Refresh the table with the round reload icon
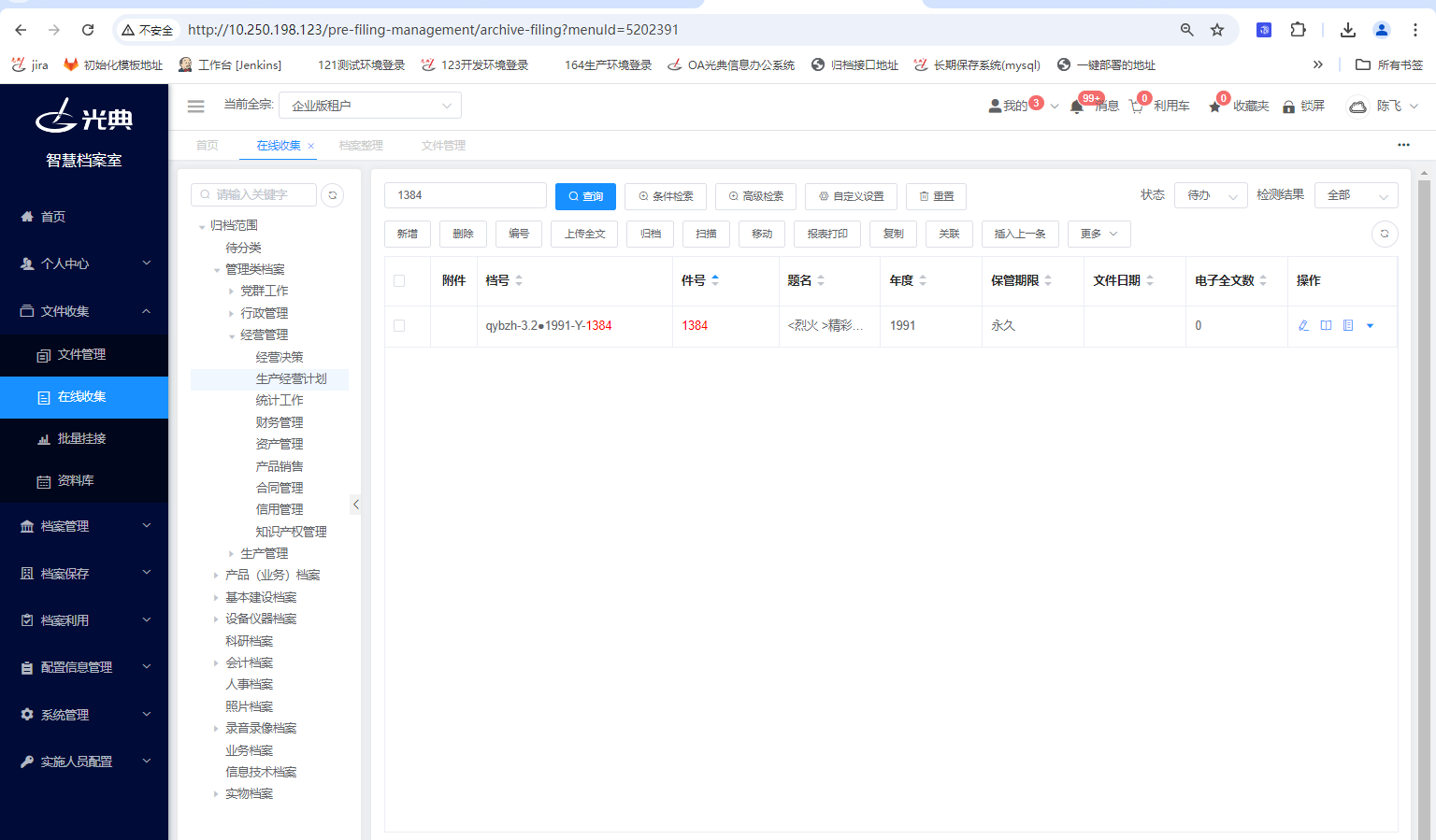 [1385, 234]
